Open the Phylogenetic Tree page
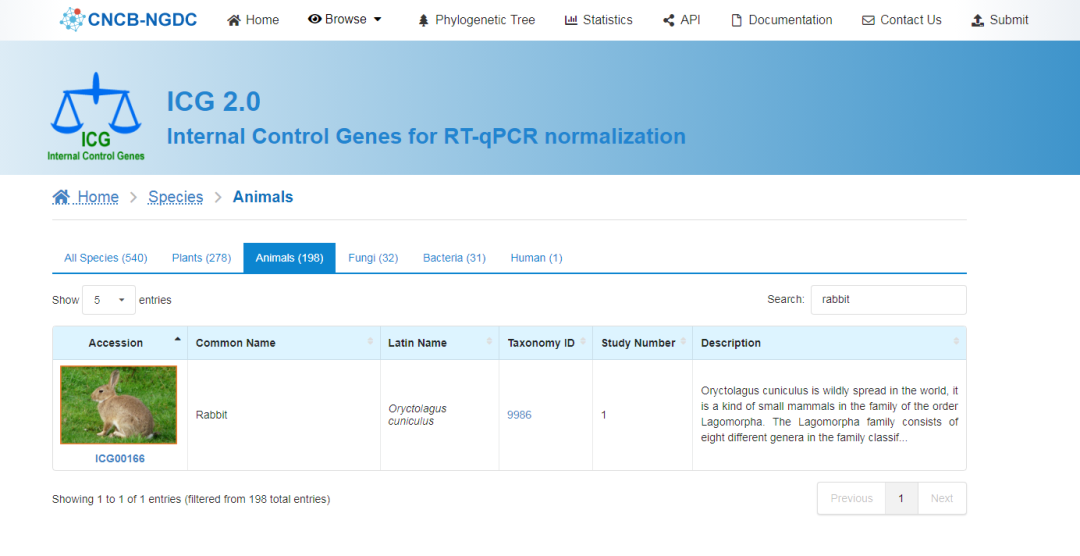The height and width of the screenshot is (556, 1080). [x=476, y=20]
